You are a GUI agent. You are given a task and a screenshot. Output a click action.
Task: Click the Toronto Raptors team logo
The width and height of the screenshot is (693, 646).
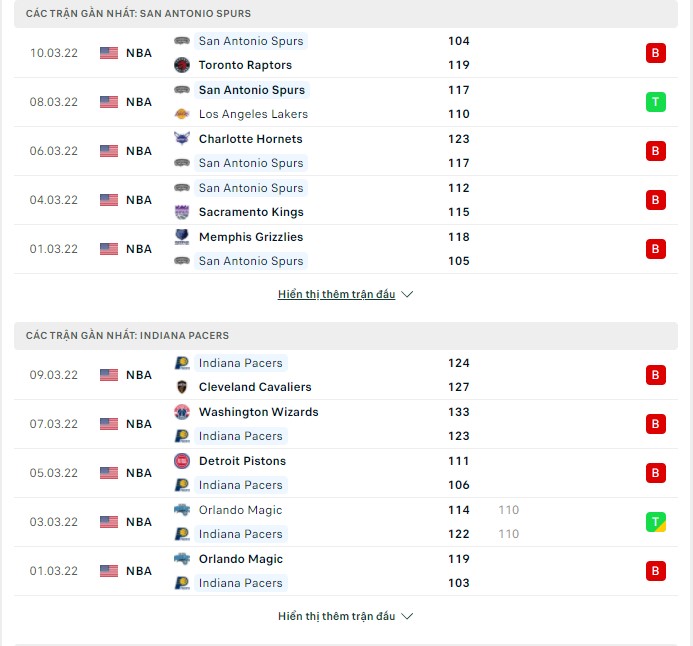coord(182,65)
